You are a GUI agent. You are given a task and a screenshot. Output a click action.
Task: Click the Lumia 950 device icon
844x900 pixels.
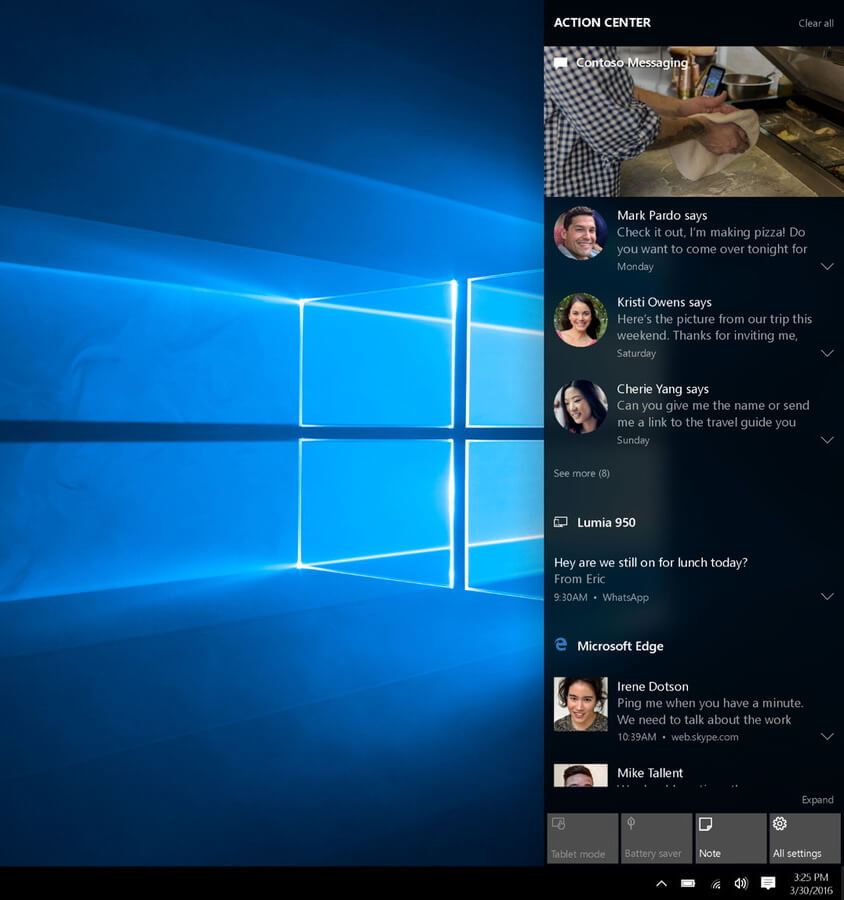click(x=560, y=522)
